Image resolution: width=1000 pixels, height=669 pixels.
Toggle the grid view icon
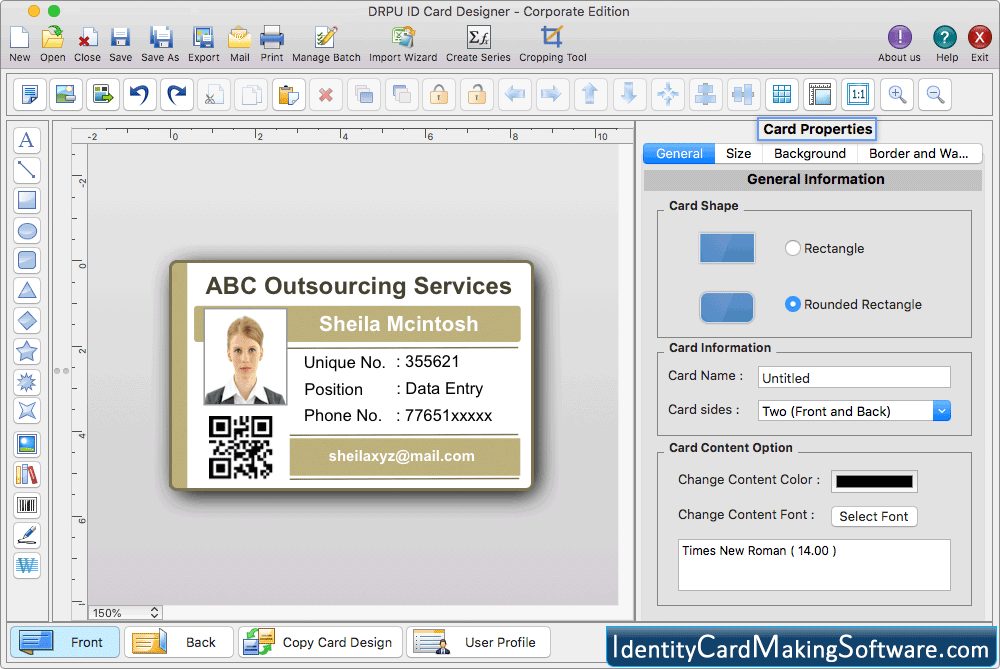(782, 95)
